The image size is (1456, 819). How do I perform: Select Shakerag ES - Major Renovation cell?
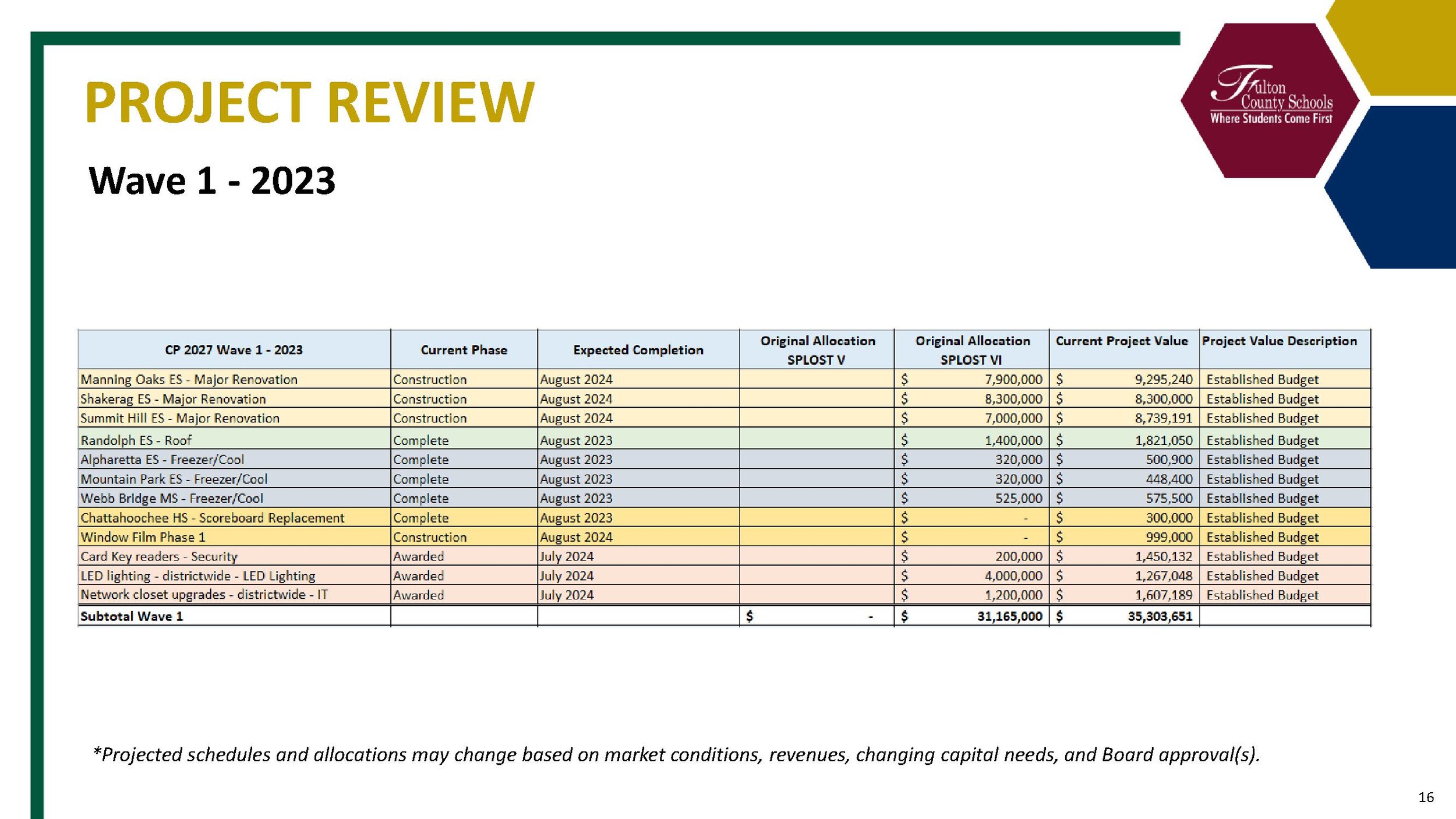[234, 399]
